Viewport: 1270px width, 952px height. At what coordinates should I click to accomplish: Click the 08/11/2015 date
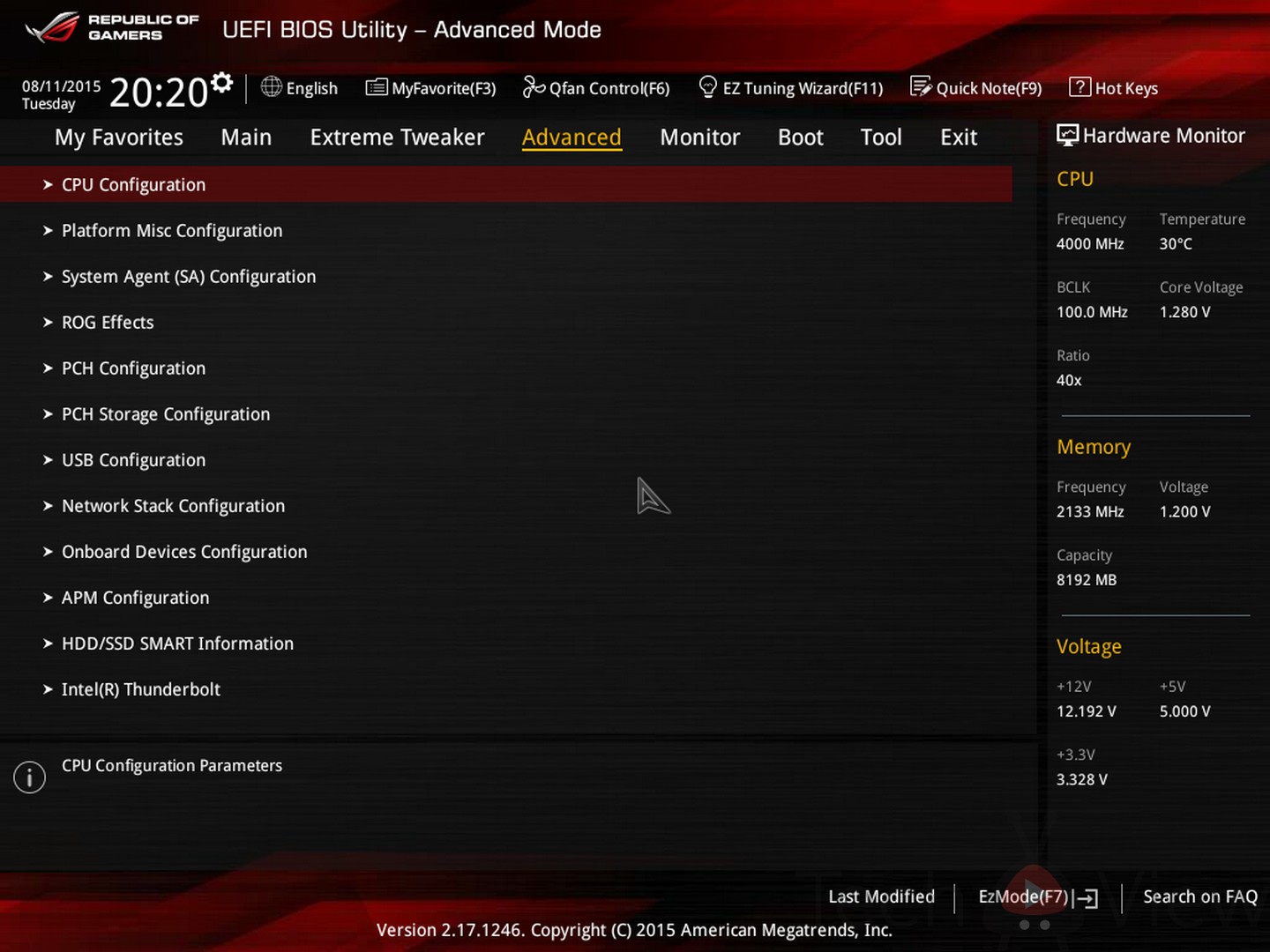62,86
